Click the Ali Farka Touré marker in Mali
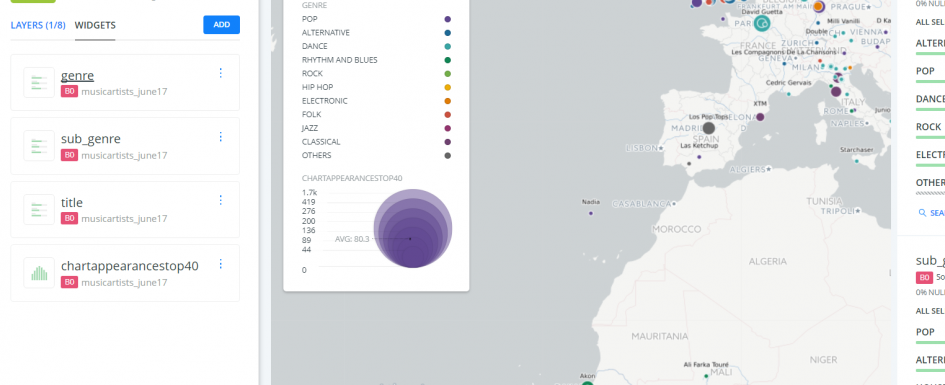945x385 pixels. click(x=706, y=376)
